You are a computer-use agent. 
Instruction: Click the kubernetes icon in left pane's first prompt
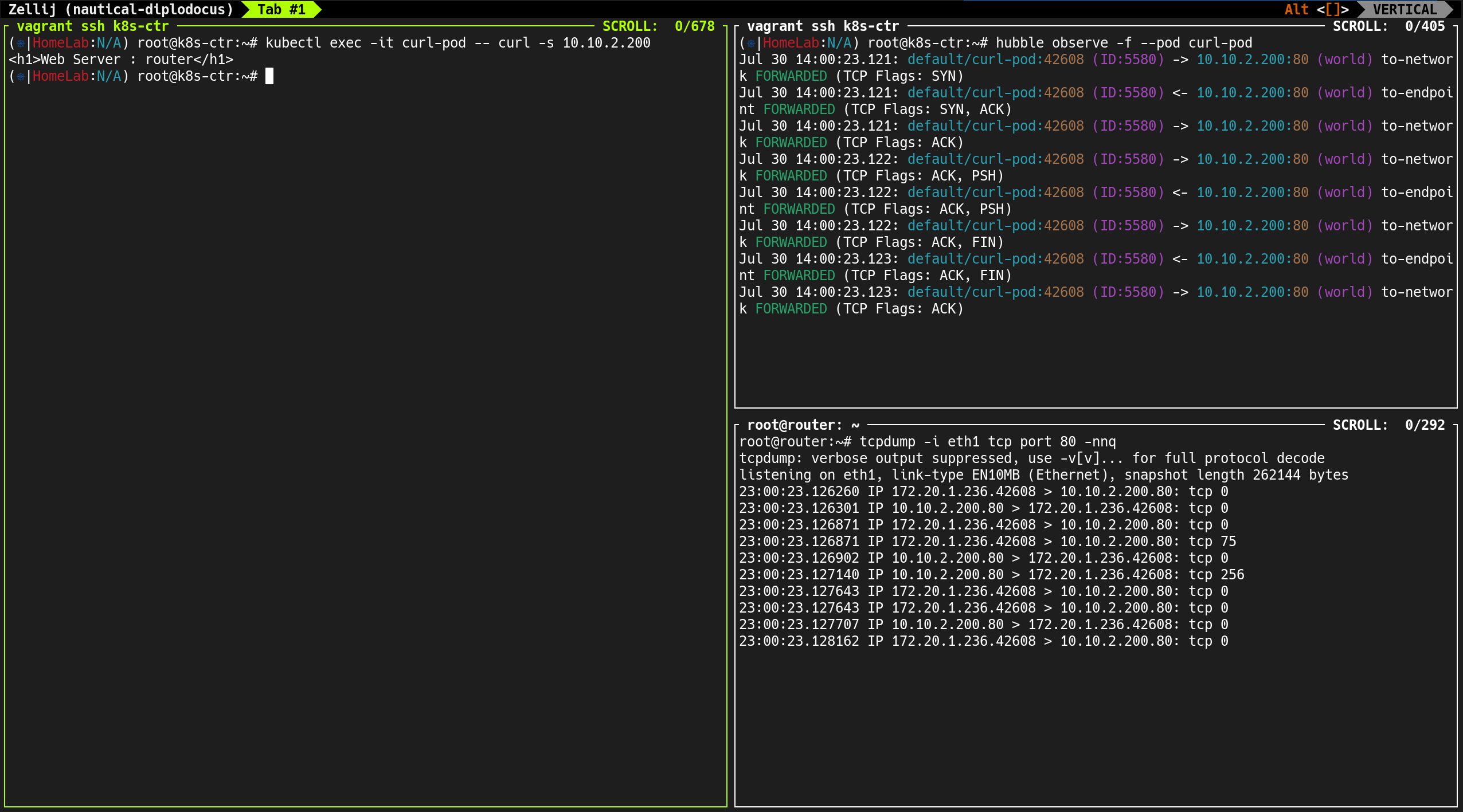pos(21,43)
